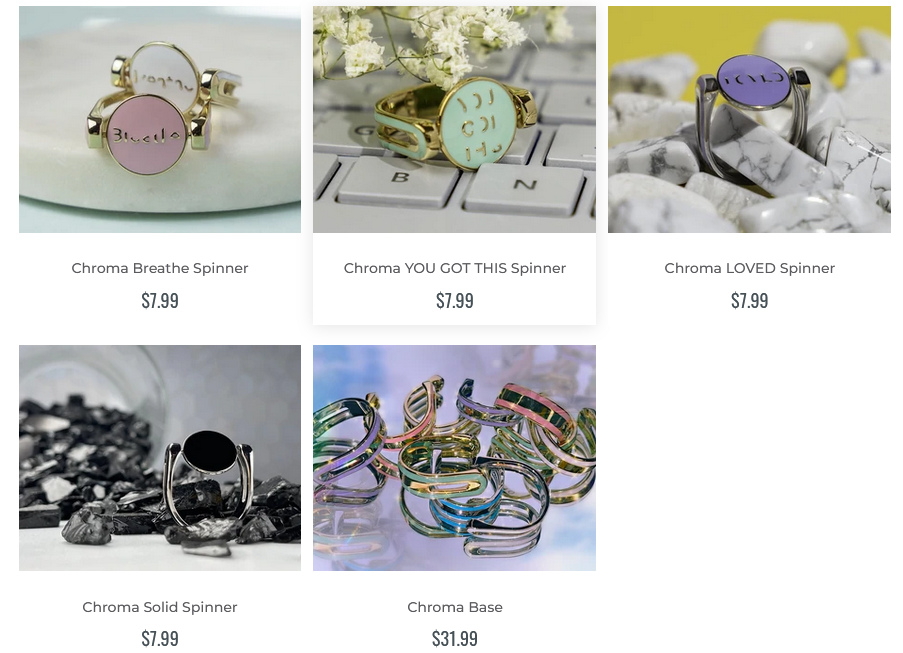
Task: Click the $7.99 price under YOU GOT THIS Spinner
Action: click(x=454, y=301)
